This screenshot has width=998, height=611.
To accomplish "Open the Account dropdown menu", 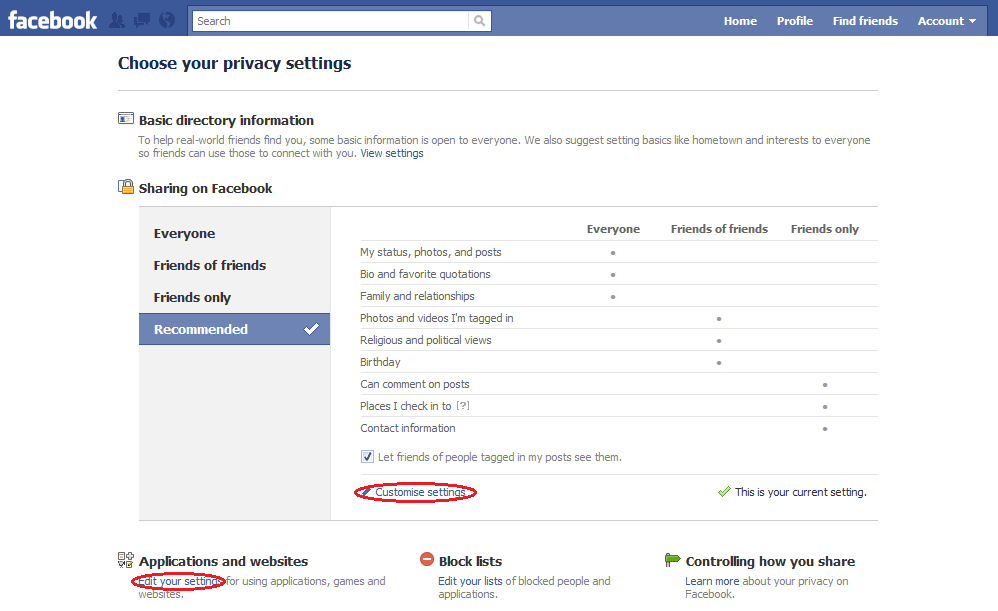I will point(946,21).
